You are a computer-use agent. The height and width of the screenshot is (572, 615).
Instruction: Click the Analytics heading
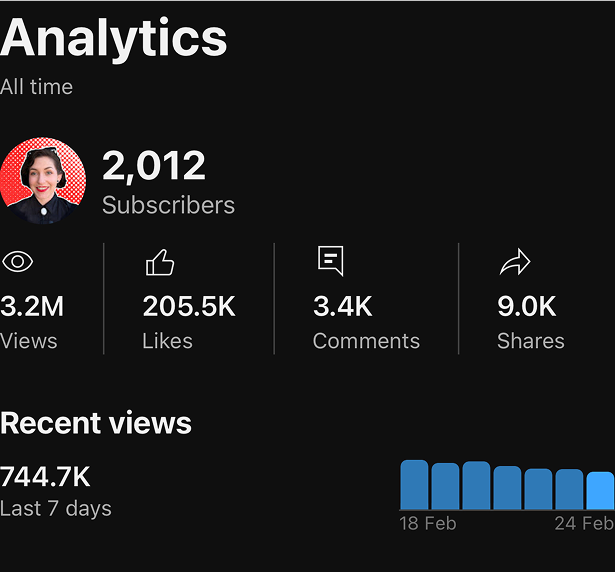point(113,39)
